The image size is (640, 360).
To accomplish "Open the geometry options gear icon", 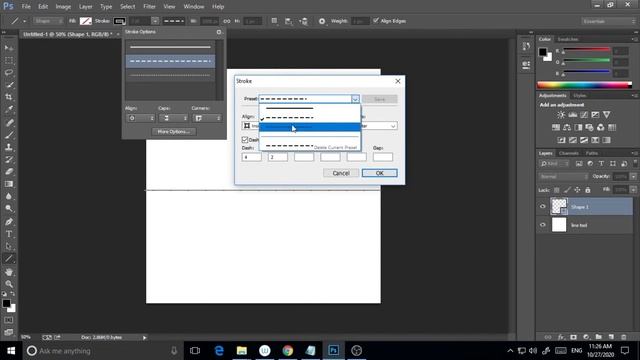I will point(322,21).
